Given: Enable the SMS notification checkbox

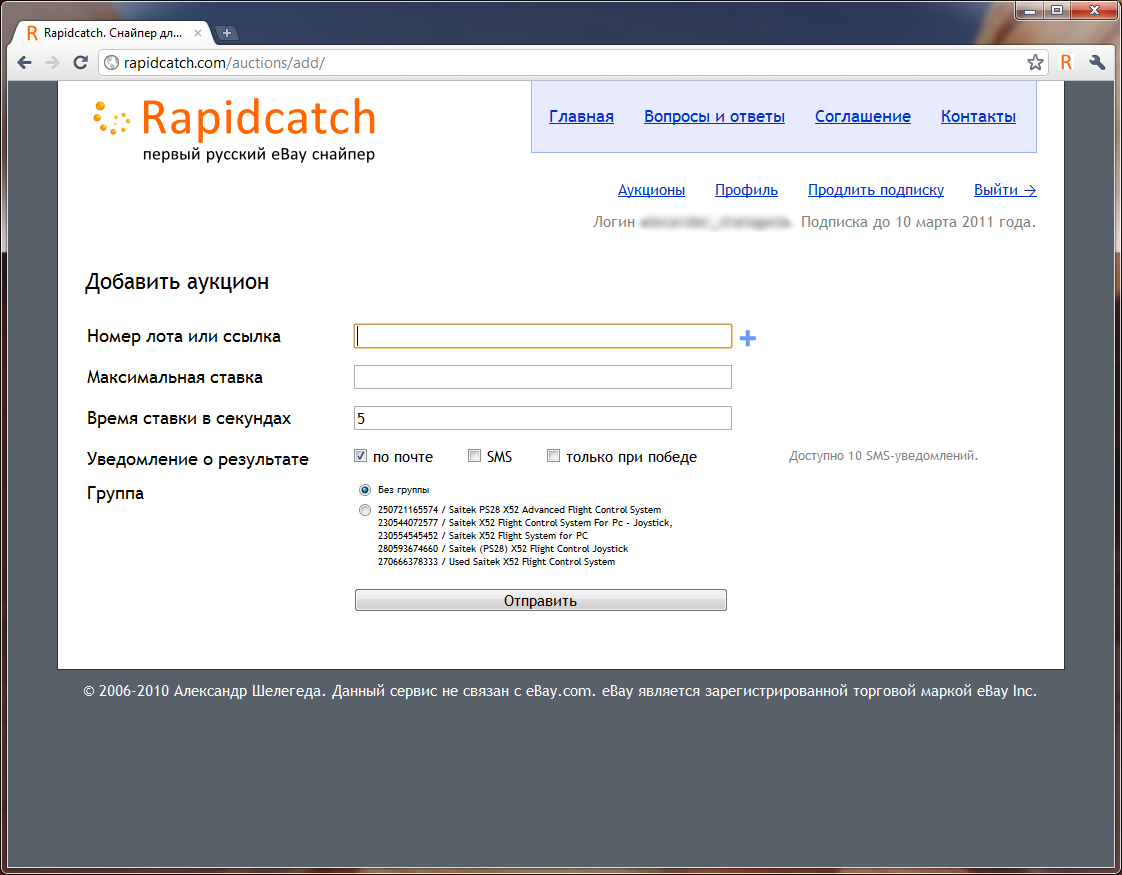Looking at the screenshot, I should click(x=474, y=456).
